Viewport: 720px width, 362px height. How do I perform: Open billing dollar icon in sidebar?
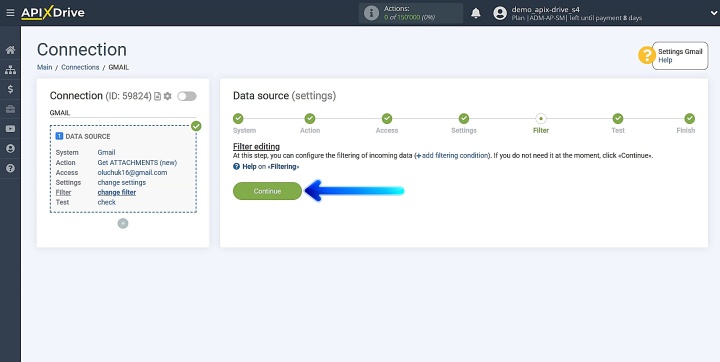[x=10, y=89]
